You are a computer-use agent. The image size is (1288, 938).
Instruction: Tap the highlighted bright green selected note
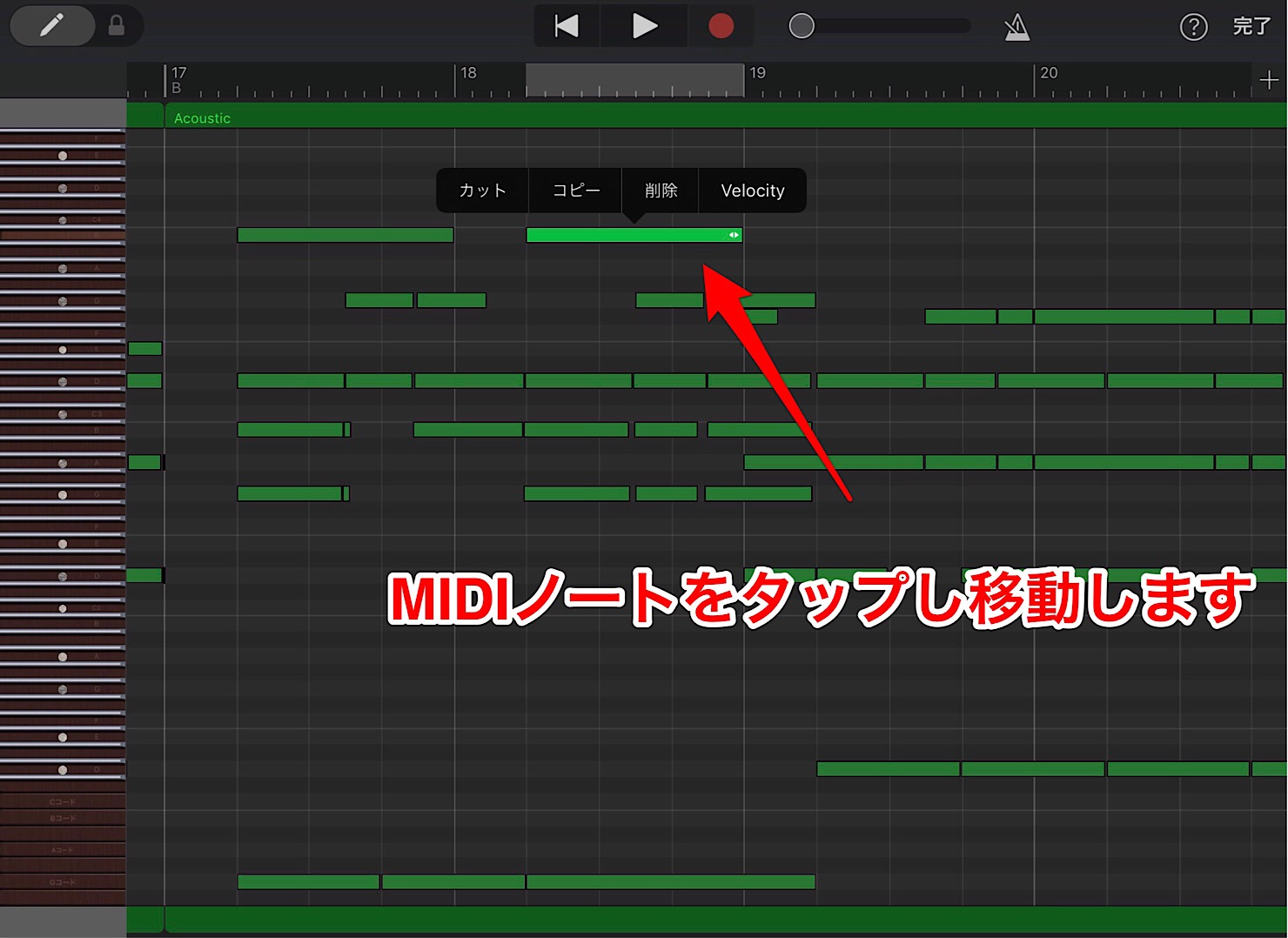click(634, 235)
